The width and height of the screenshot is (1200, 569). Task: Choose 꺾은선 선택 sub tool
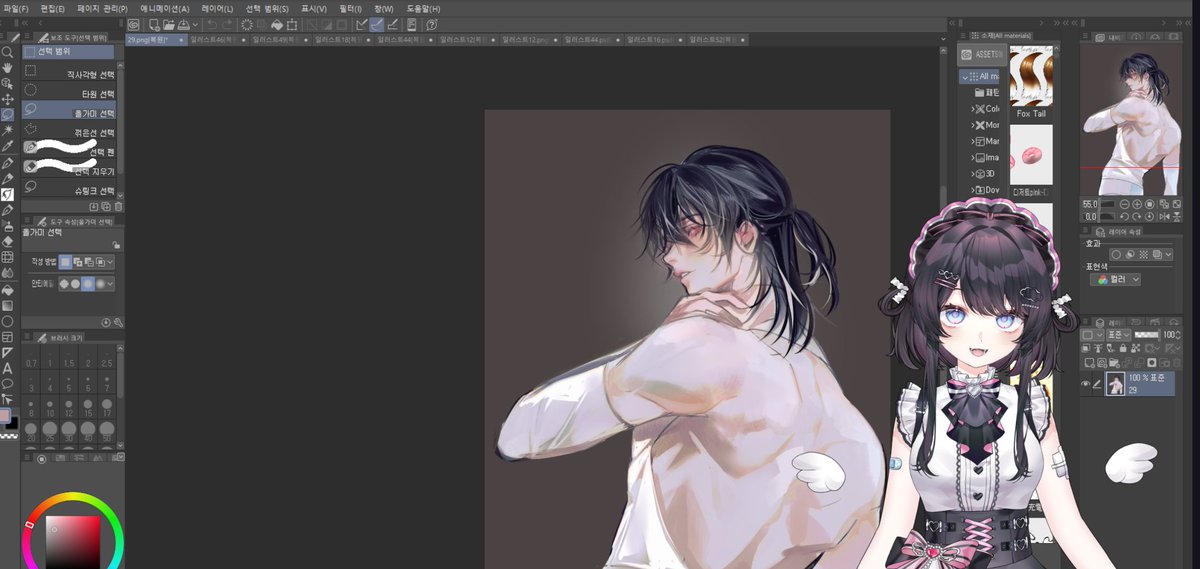tap(69, 132)
